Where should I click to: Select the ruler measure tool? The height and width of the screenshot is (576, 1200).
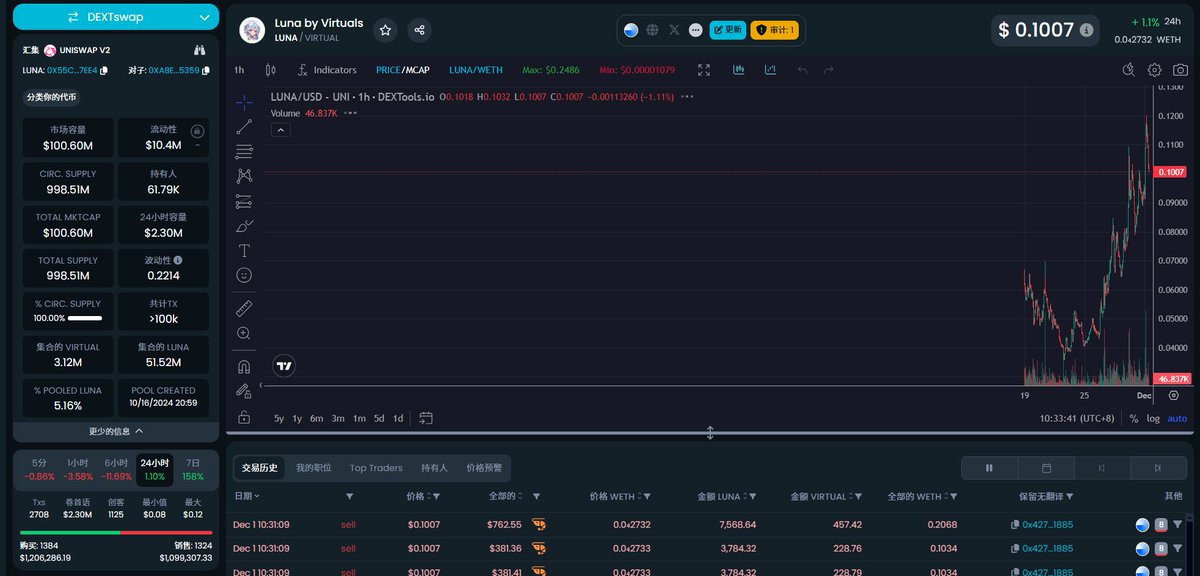pyautogui.click(x=244, y=308)
